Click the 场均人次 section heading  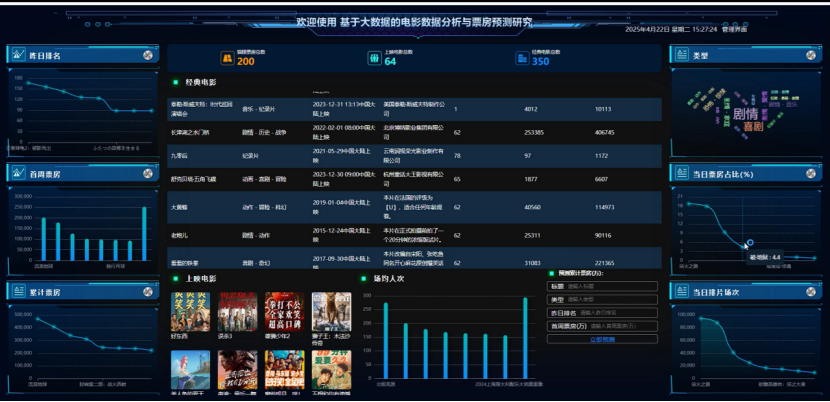pos(389,279)
